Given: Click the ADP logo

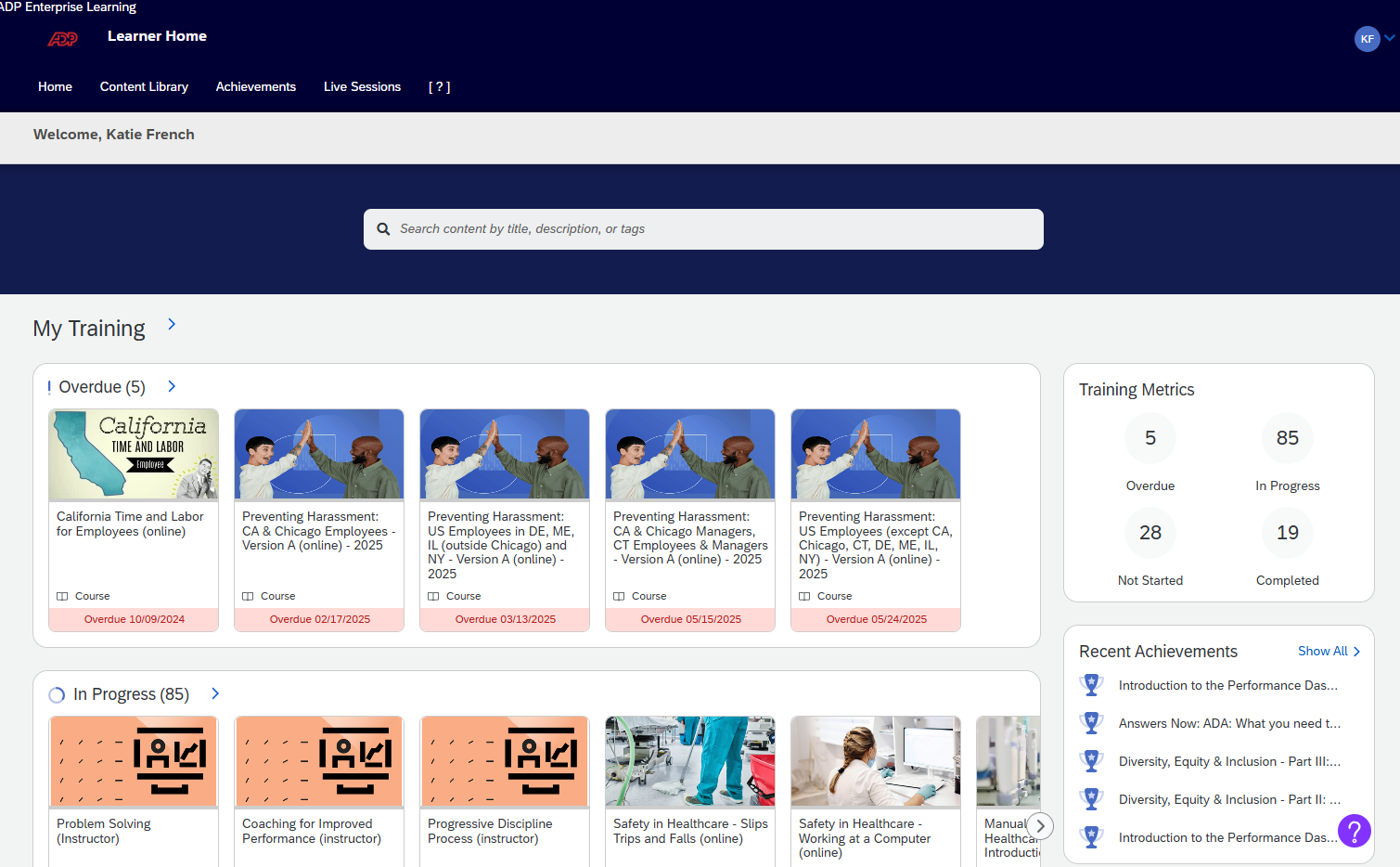Looking at the screenshot, I should 62,38.
